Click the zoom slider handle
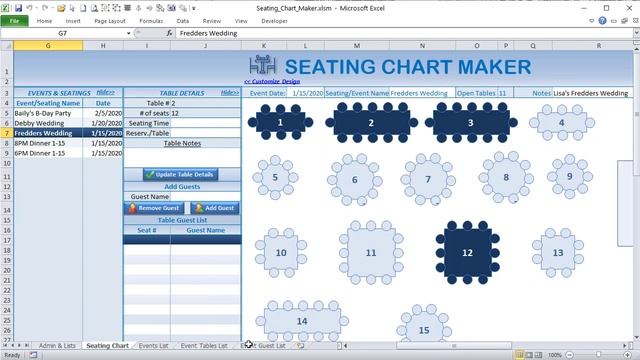This screenshot has width=640, height=360. tap(598, 355)
